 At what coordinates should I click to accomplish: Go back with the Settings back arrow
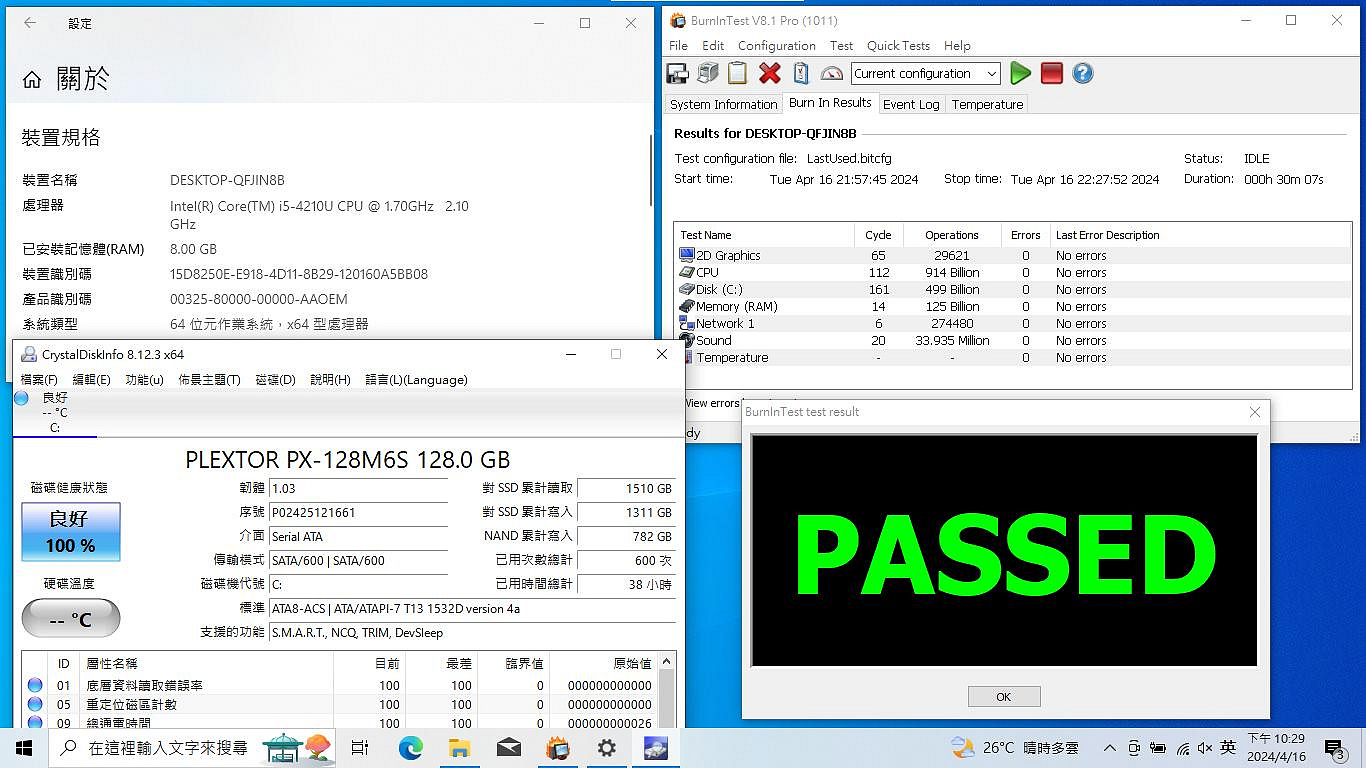pyautogui.click(x=30, y=23)
